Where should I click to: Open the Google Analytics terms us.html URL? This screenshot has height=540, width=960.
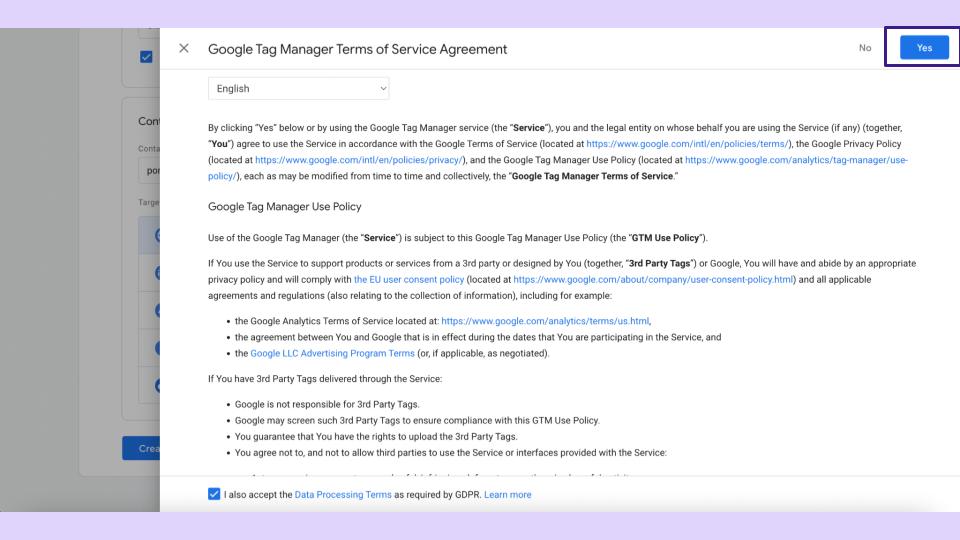click(x=545, y=321)
